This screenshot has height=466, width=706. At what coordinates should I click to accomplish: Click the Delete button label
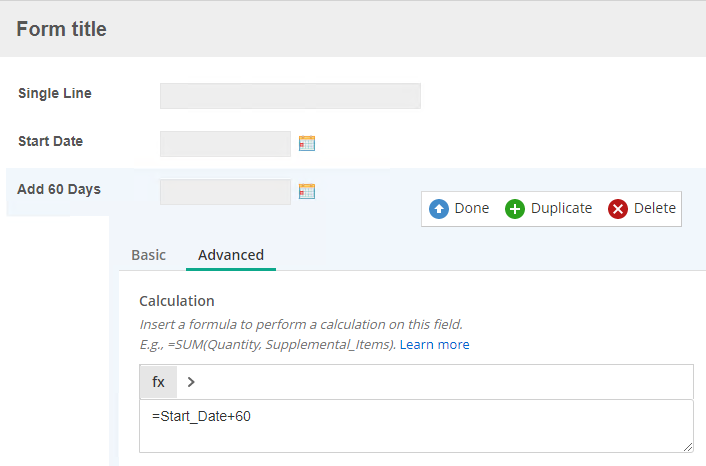(655, 208)
